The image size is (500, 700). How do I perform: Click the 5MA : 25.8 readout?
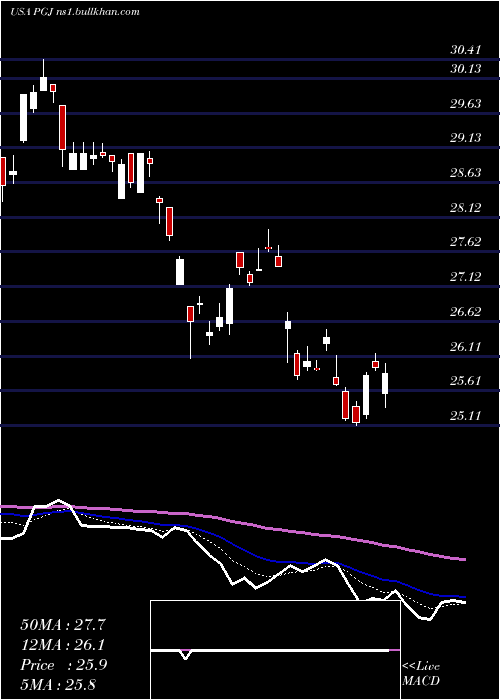coord(58,684)
